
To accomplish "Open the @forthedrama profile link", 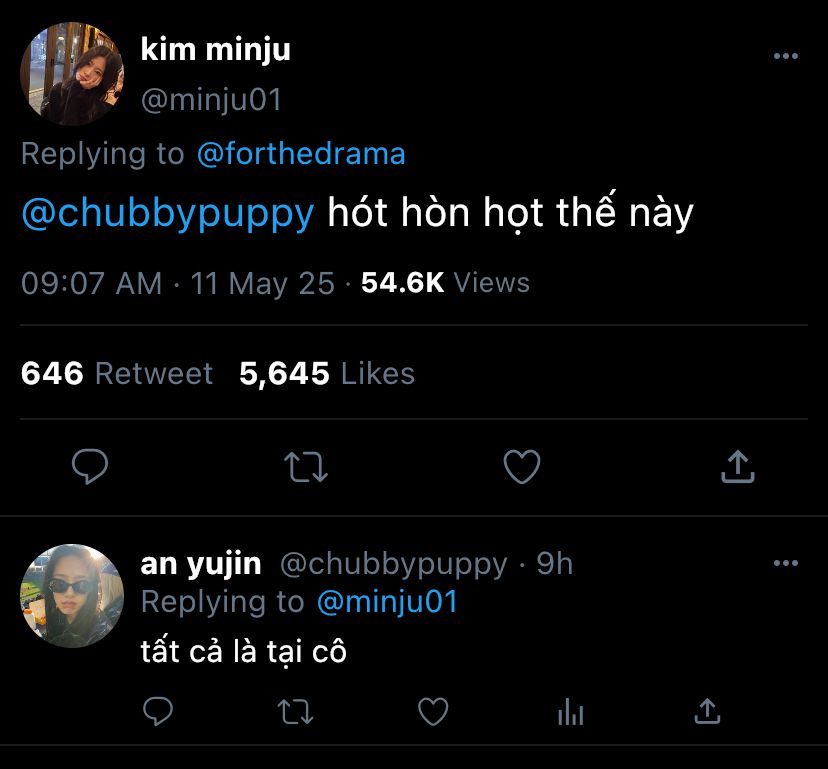I will (301, 154).
